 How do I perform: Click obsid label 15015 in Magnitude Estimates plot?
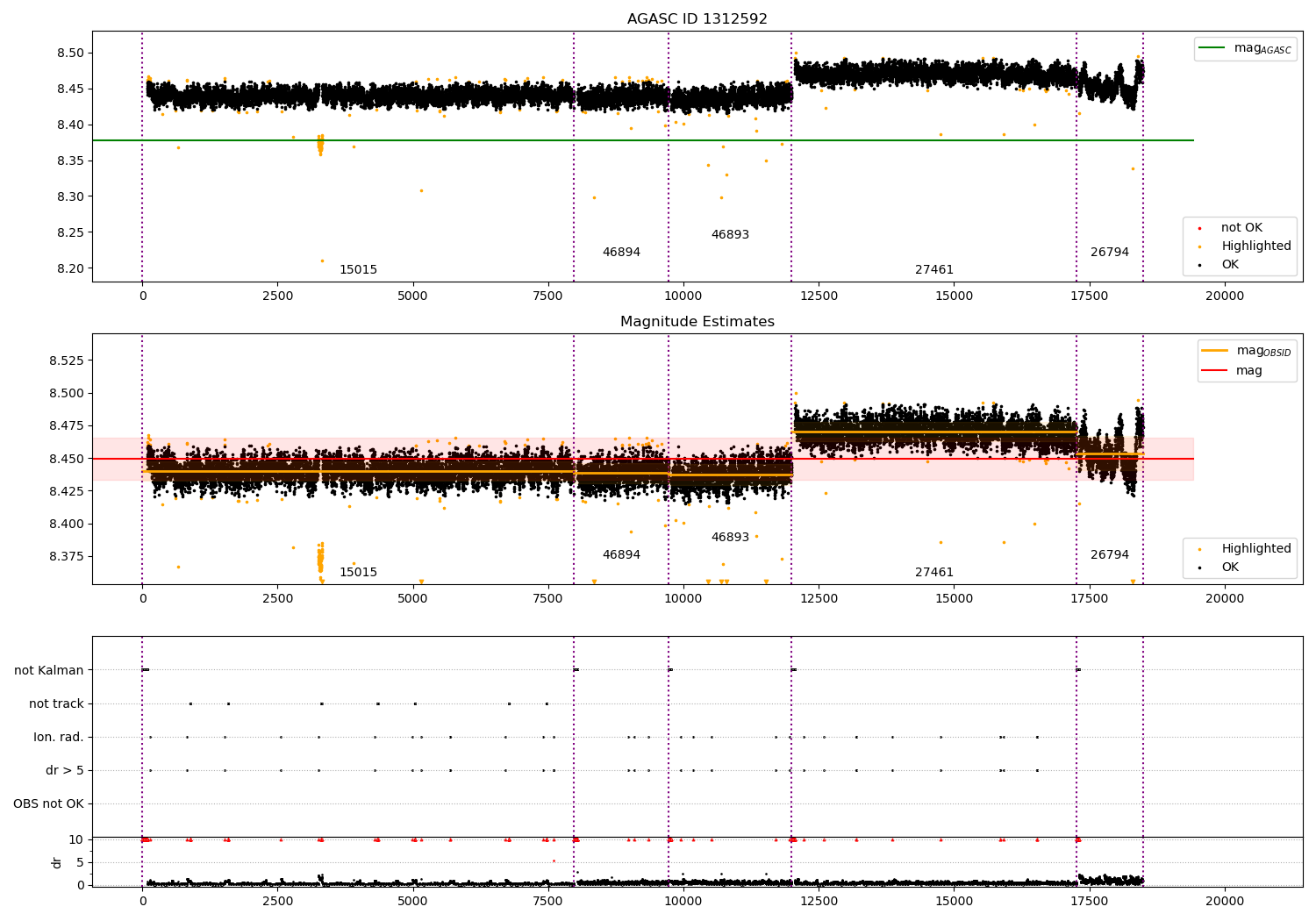tap(358, 572)
